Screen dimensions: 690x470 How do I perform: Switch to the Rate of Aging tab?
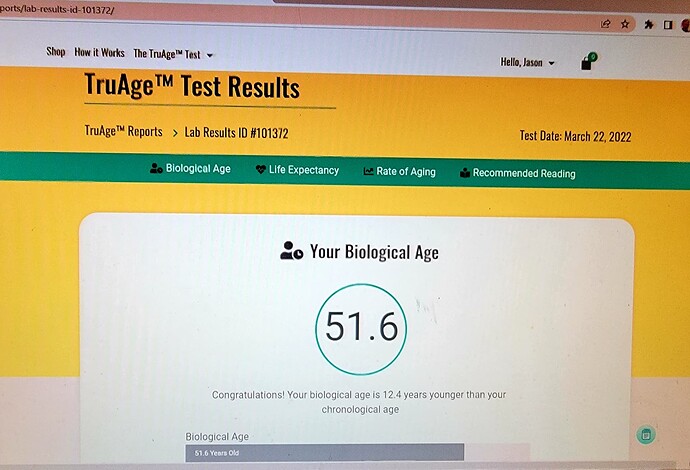pos(400,171)
